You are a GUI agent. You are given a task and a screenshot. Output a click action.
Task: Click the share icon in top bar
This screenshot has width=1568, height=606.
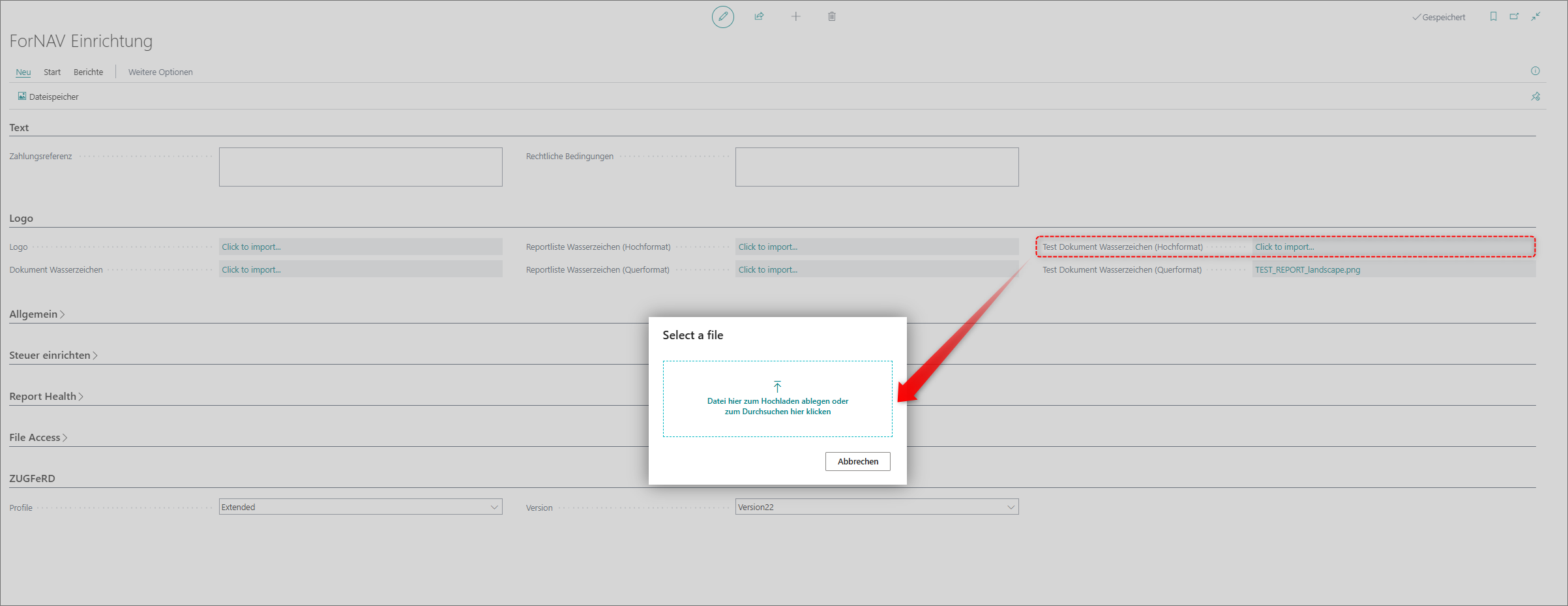tap(759, 16)
